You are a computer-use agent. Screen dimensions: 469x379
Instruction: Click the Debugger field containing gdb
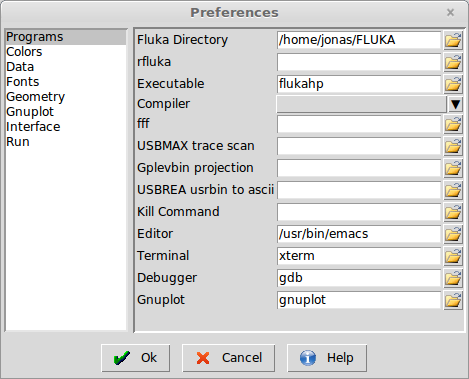click(359, 278)
